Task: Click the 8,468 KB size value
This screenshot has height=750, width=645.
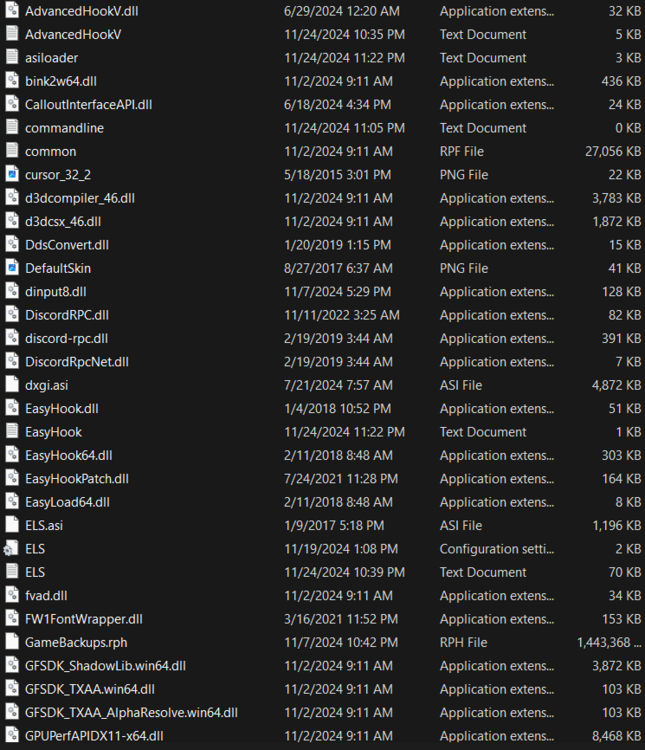Action: coord(616,736)
